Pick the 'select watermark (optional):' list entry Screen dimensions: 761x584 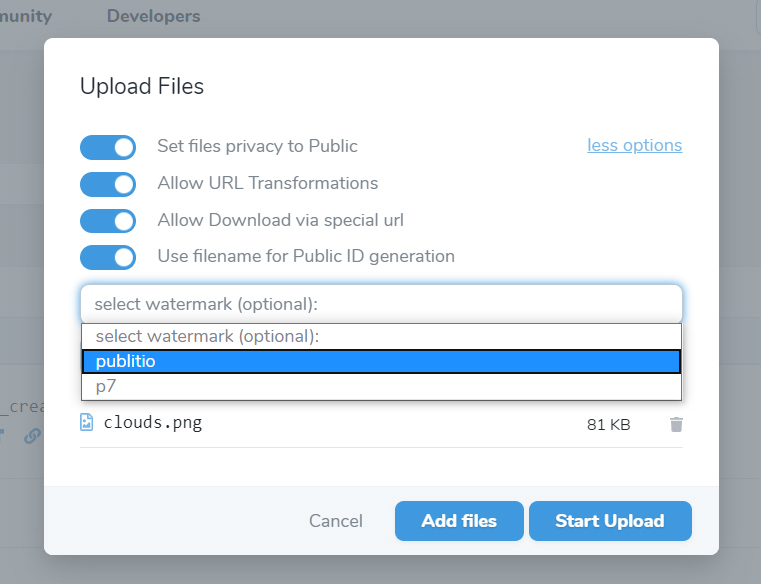click(381, 336)
